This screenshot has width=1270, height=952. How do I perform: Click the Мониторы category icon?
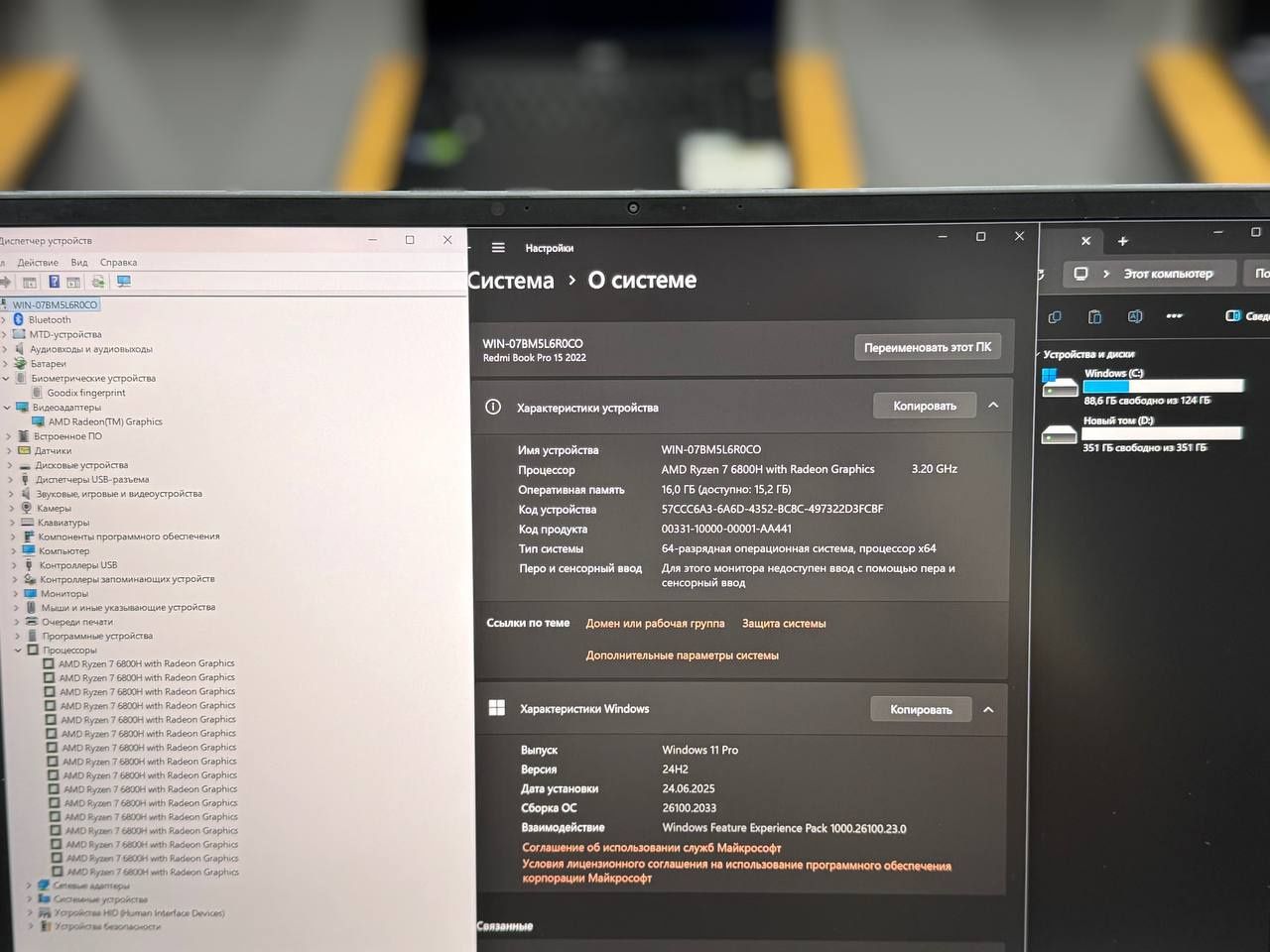tap(31, 593)
